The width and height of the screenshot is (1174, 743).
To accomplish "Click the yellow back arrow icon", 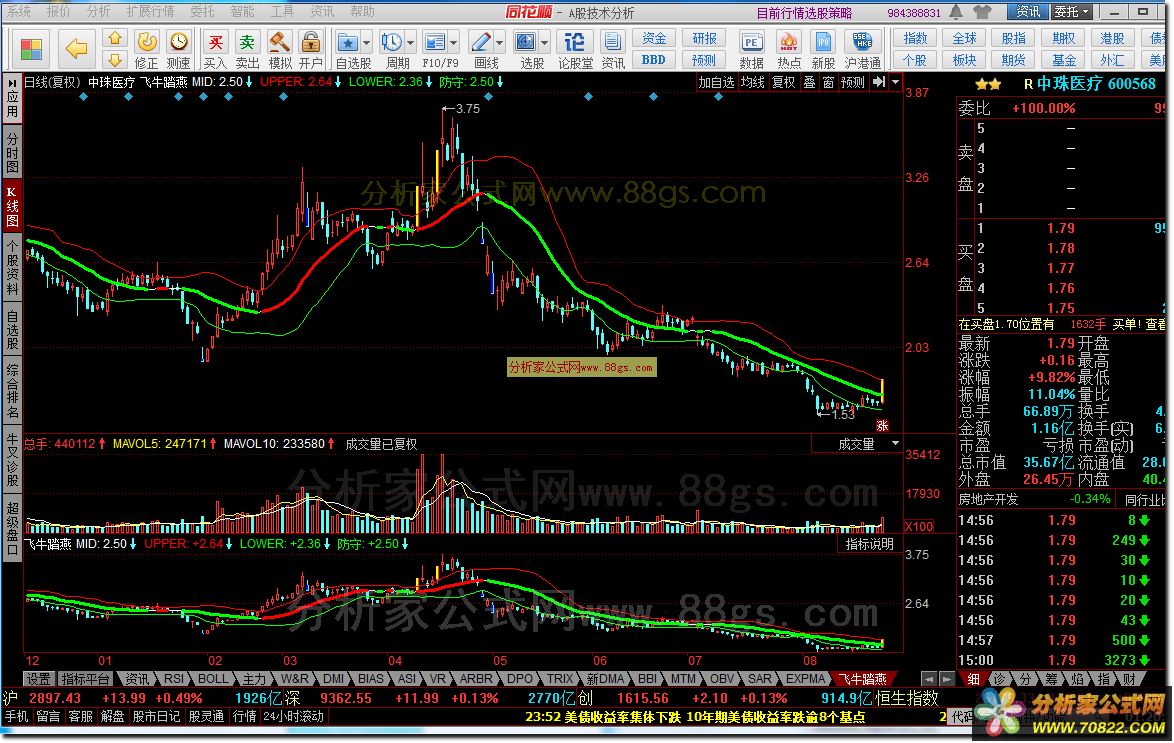I will (76, 50).
